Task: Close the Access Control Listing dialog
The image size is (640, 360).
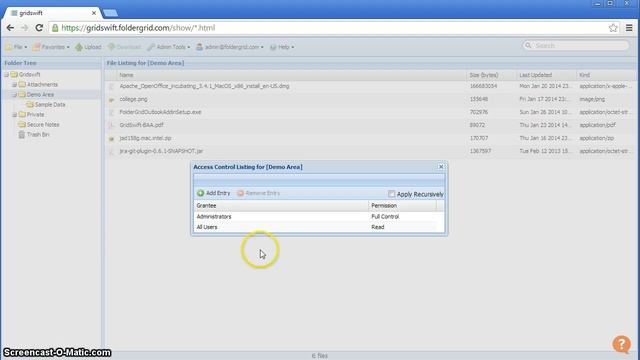Action: click(441, 167)
